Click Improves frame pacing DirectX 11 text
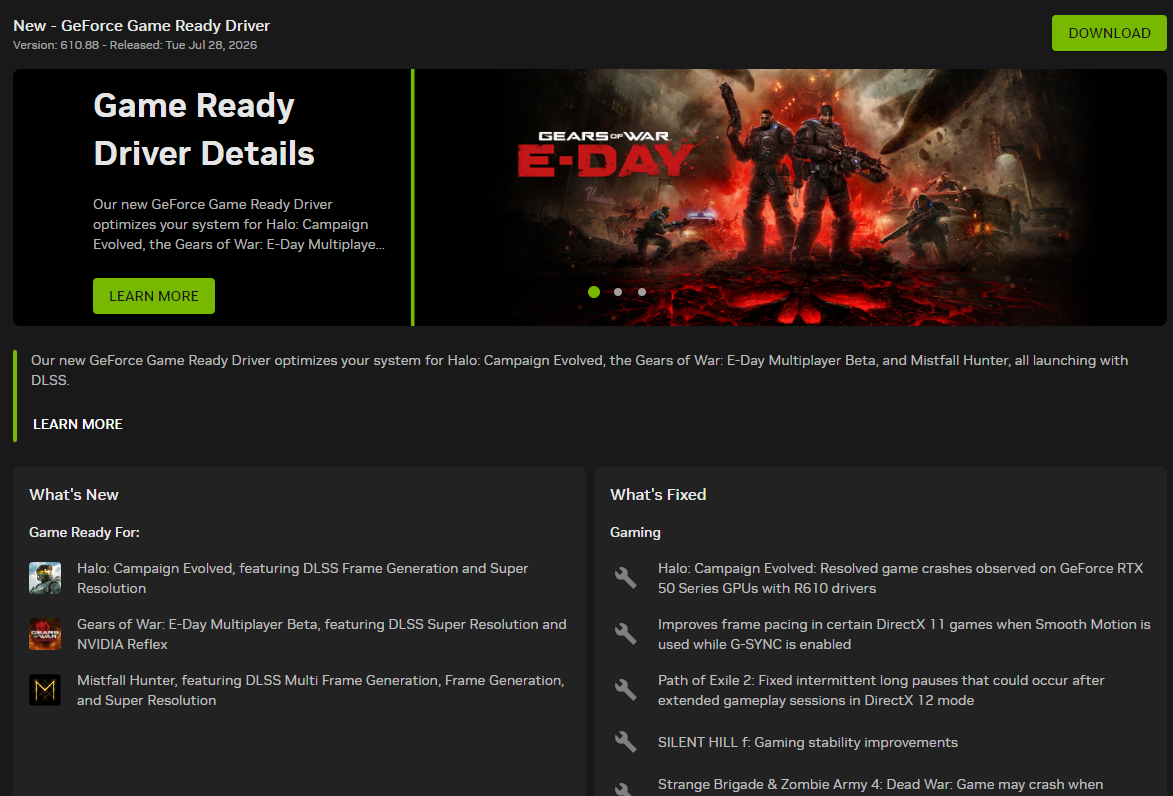 pyautogui.click(x=904, y=634)
